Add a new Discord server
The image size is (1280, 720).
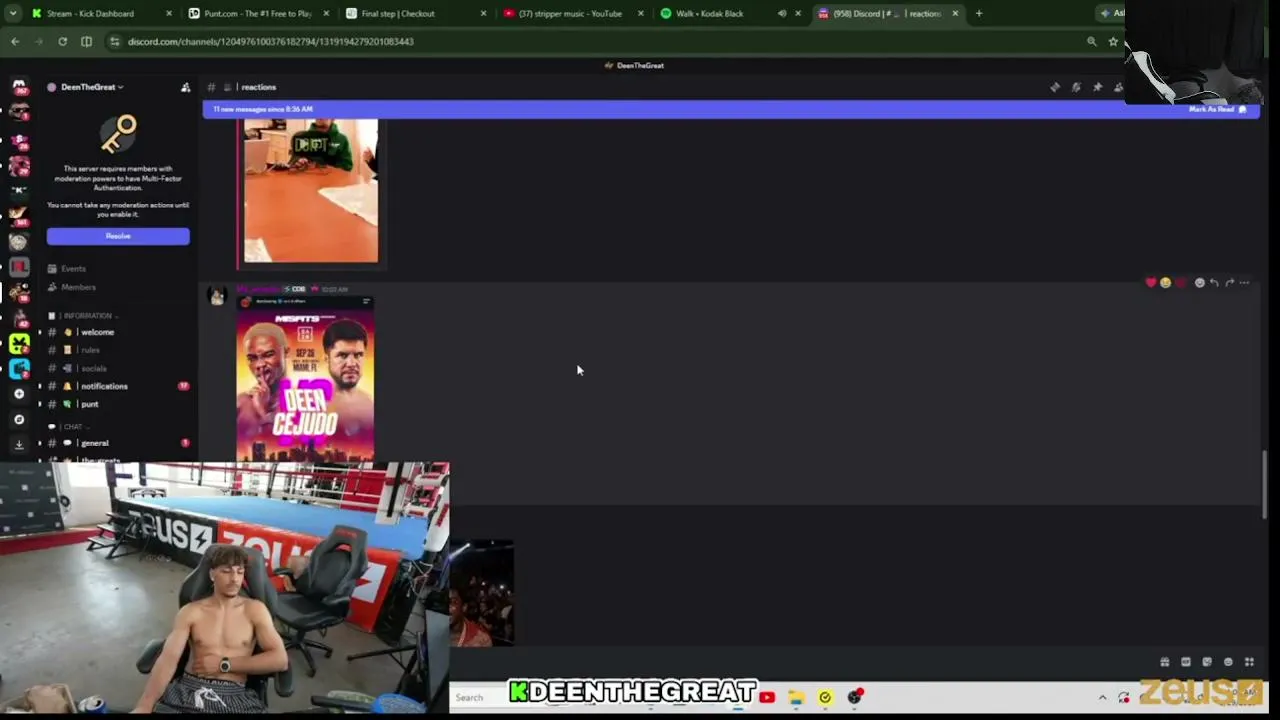[x=19, y=394]
